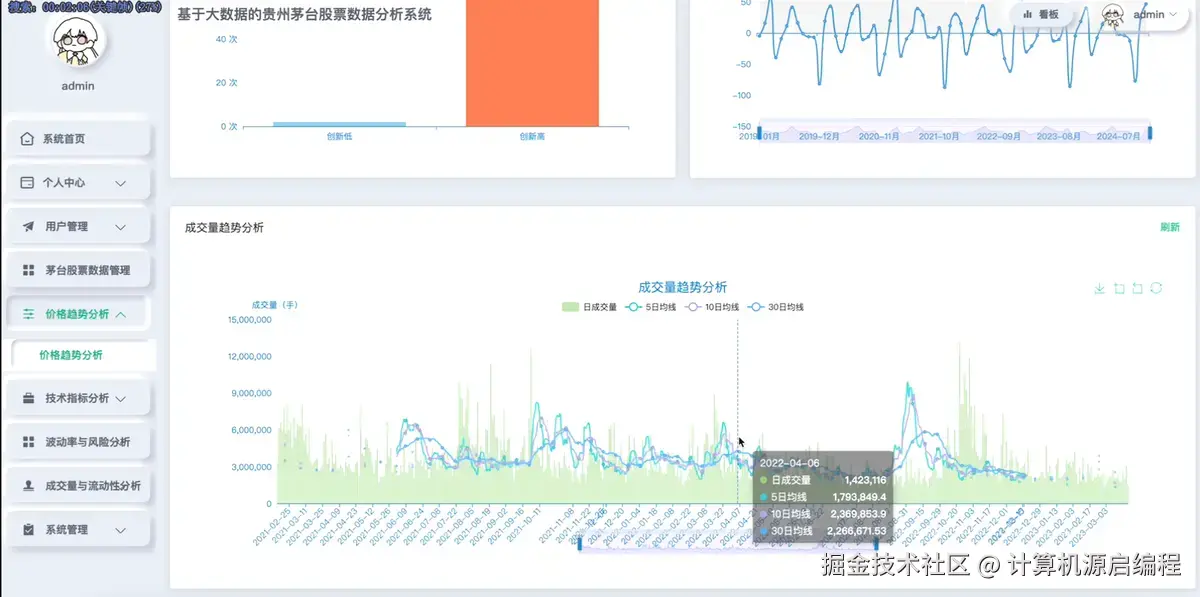Click the home icon beside 系统首页
Image resolution: width=1200 pixels, height=597 pixels.
click(27, 139)
